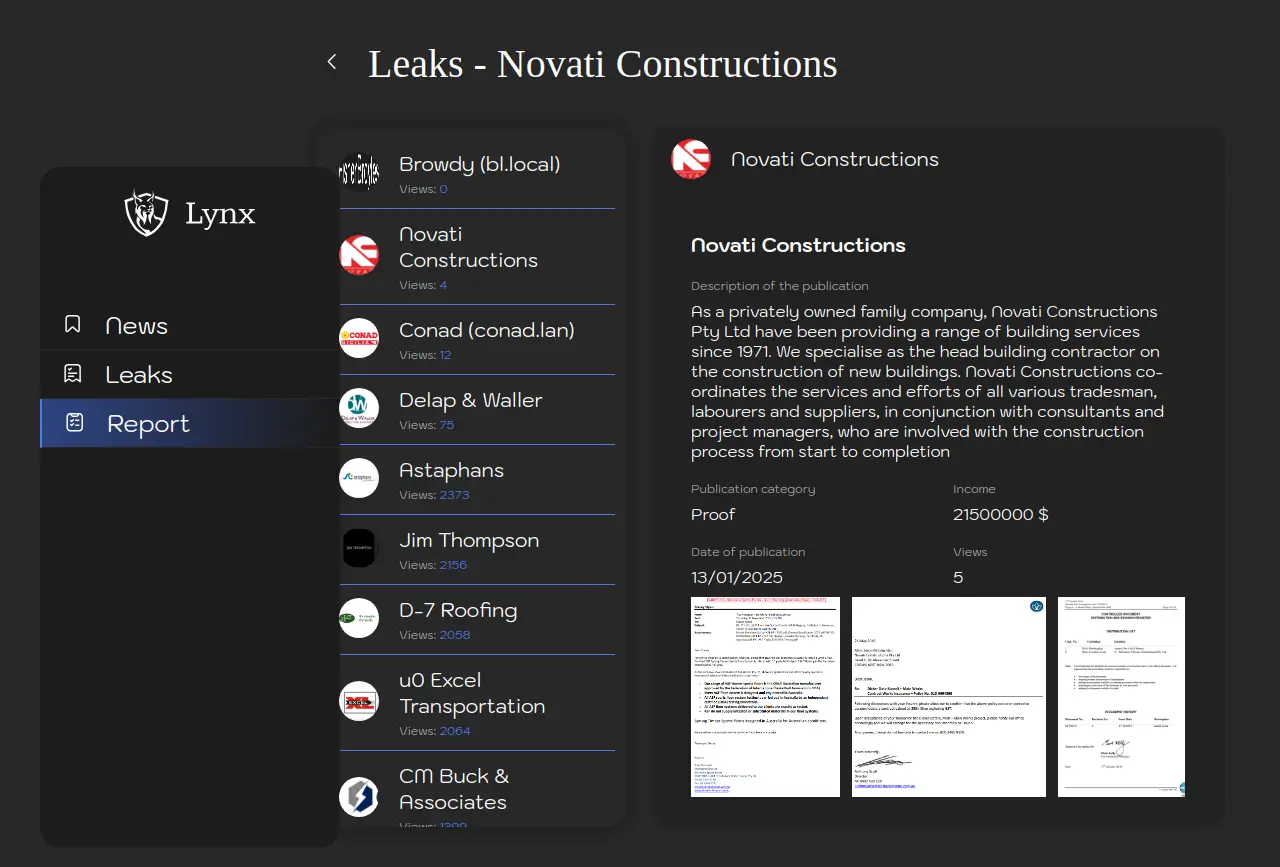Click the Report checklist icon

tap(74, 423)
